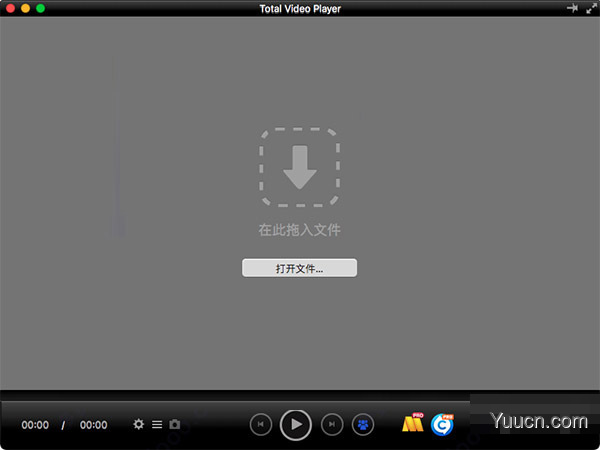Screen dimensions: 600x450
Task: Enter full screen using the title bar arrows
Action: click(592, 8)
